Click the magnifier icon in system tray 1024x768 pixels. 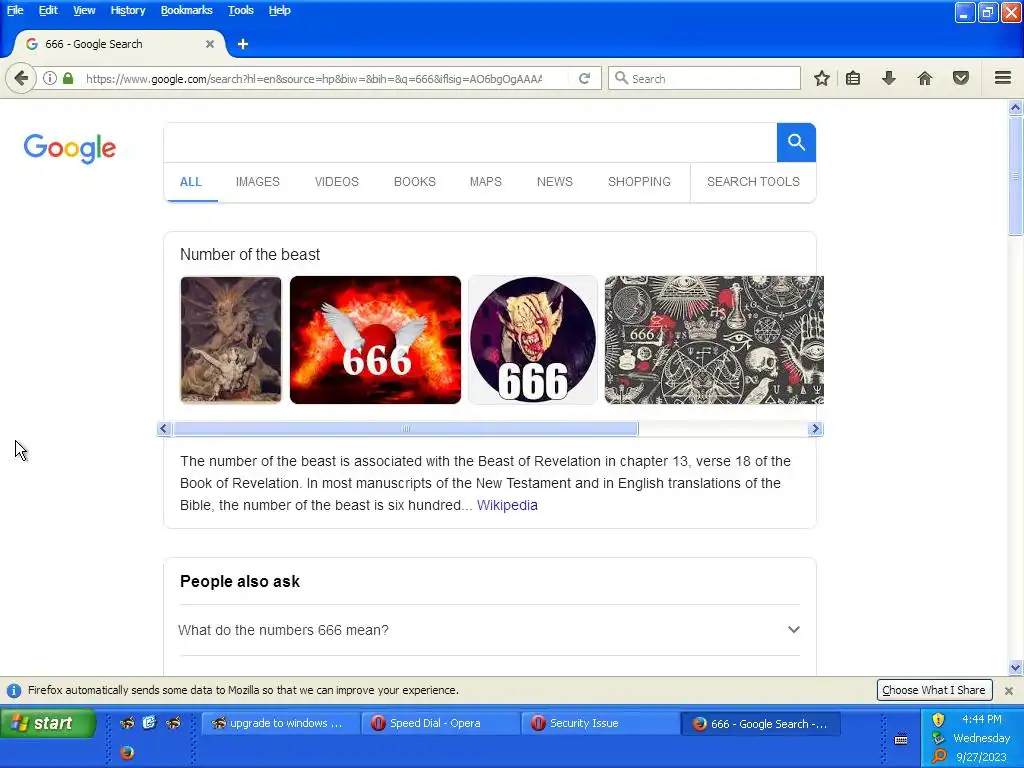(x=939, y=756)
